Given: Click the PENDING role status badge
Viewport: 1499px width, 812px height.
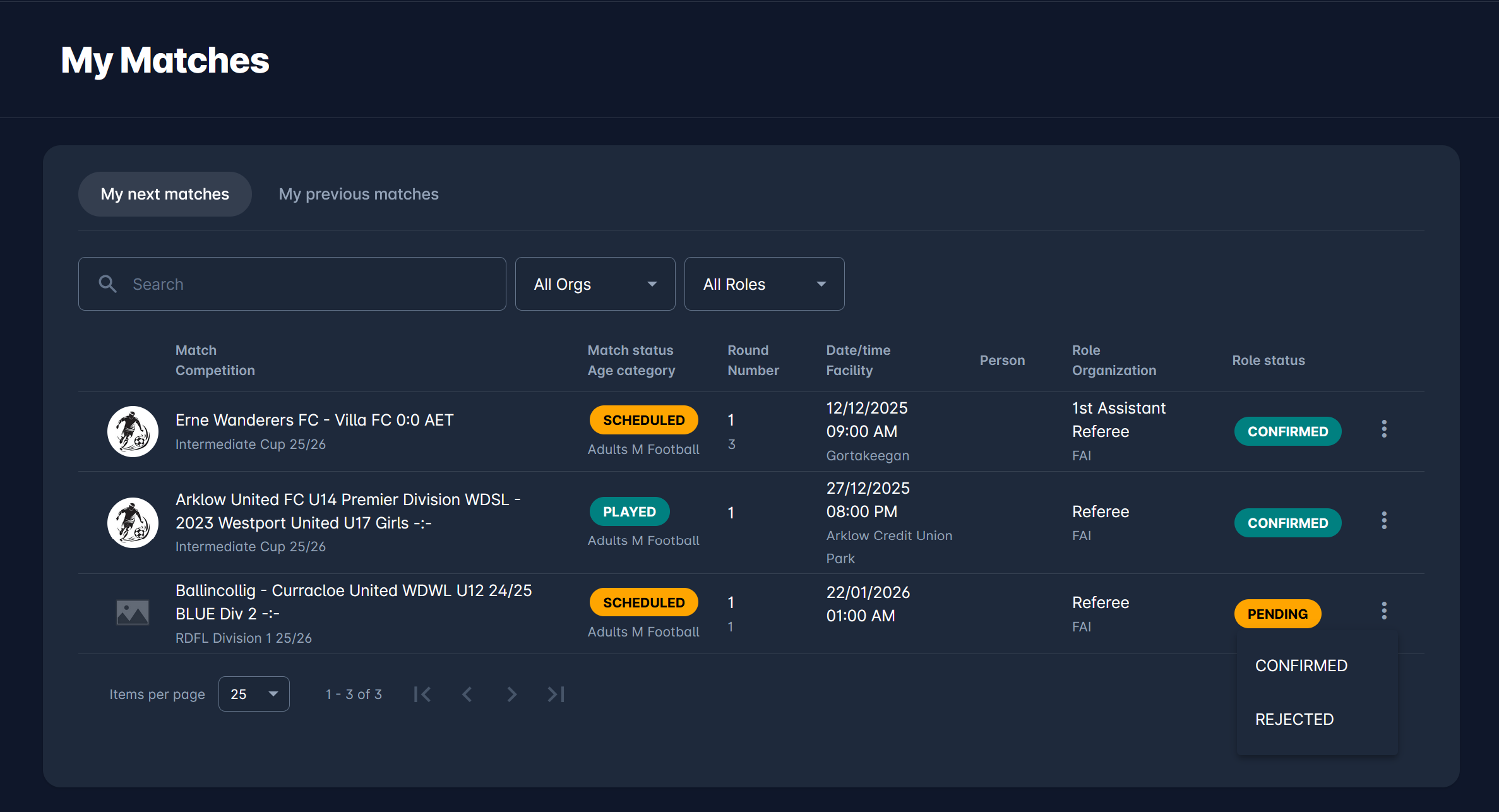Looking at the screenshot, I should 1277,614.
